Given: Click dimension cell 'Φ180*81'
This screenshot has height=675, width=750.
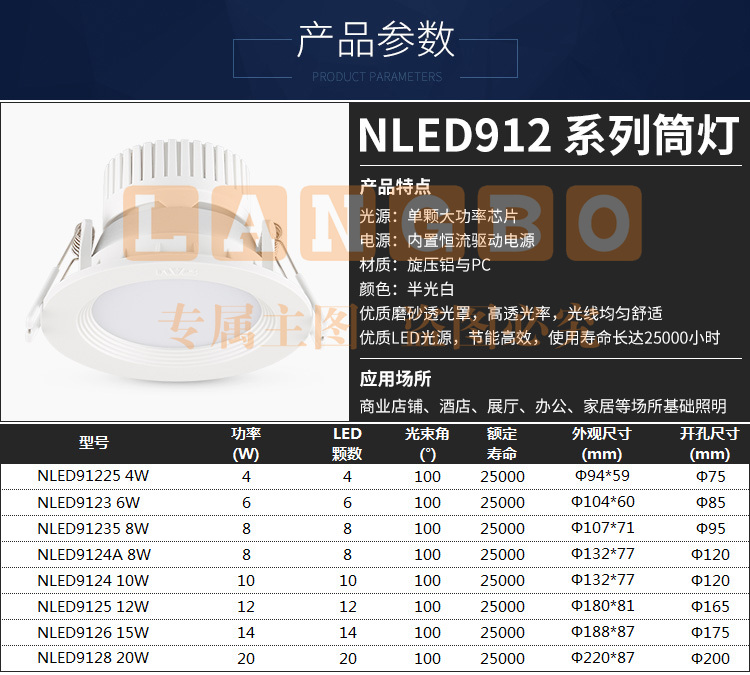Looking at the screenshot, I should [x=603, y=605].
